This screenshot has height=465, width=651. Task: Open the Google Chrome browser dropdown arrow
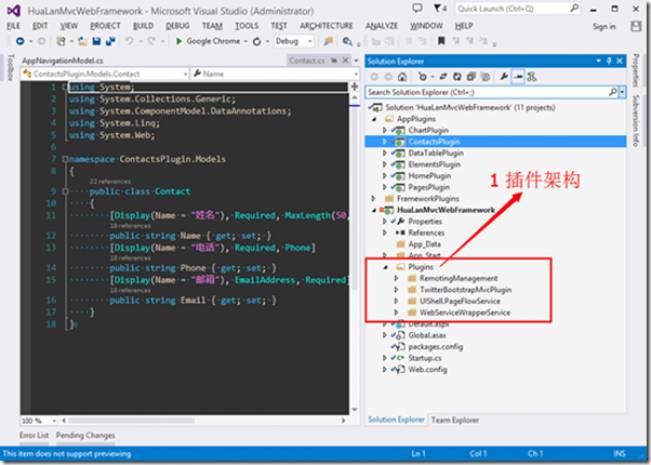coord(246,41)
